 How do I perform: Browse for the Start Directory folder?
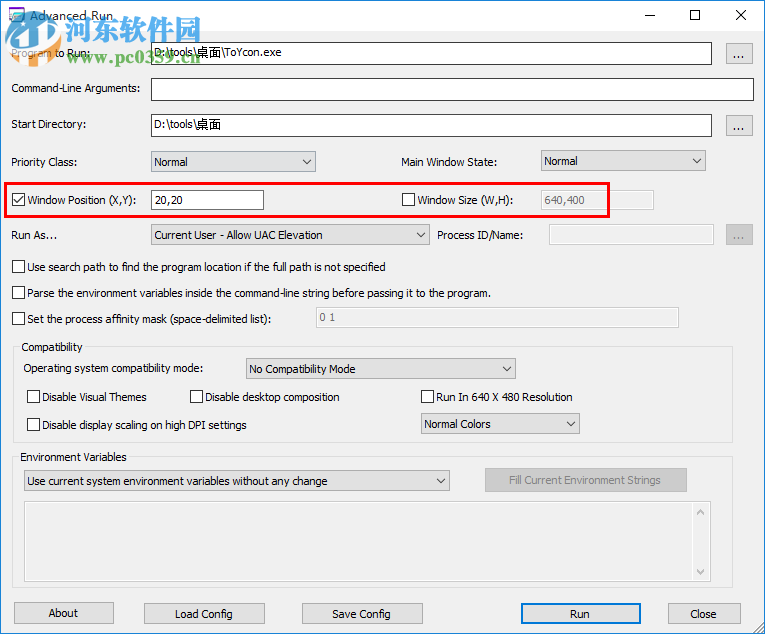739,125
